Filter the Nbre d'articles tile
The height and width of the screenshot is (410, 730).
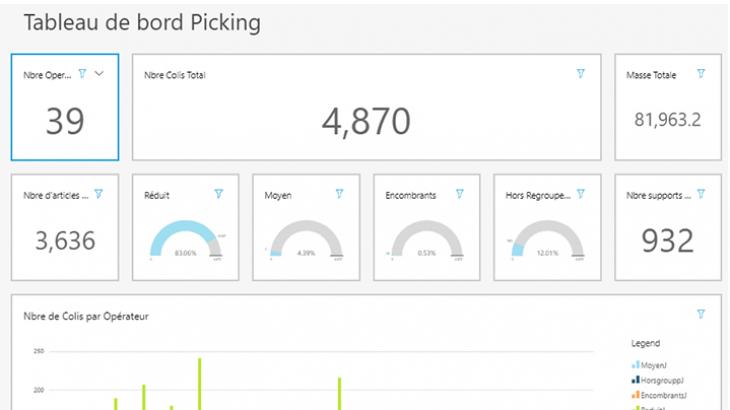tap(98, 194)
